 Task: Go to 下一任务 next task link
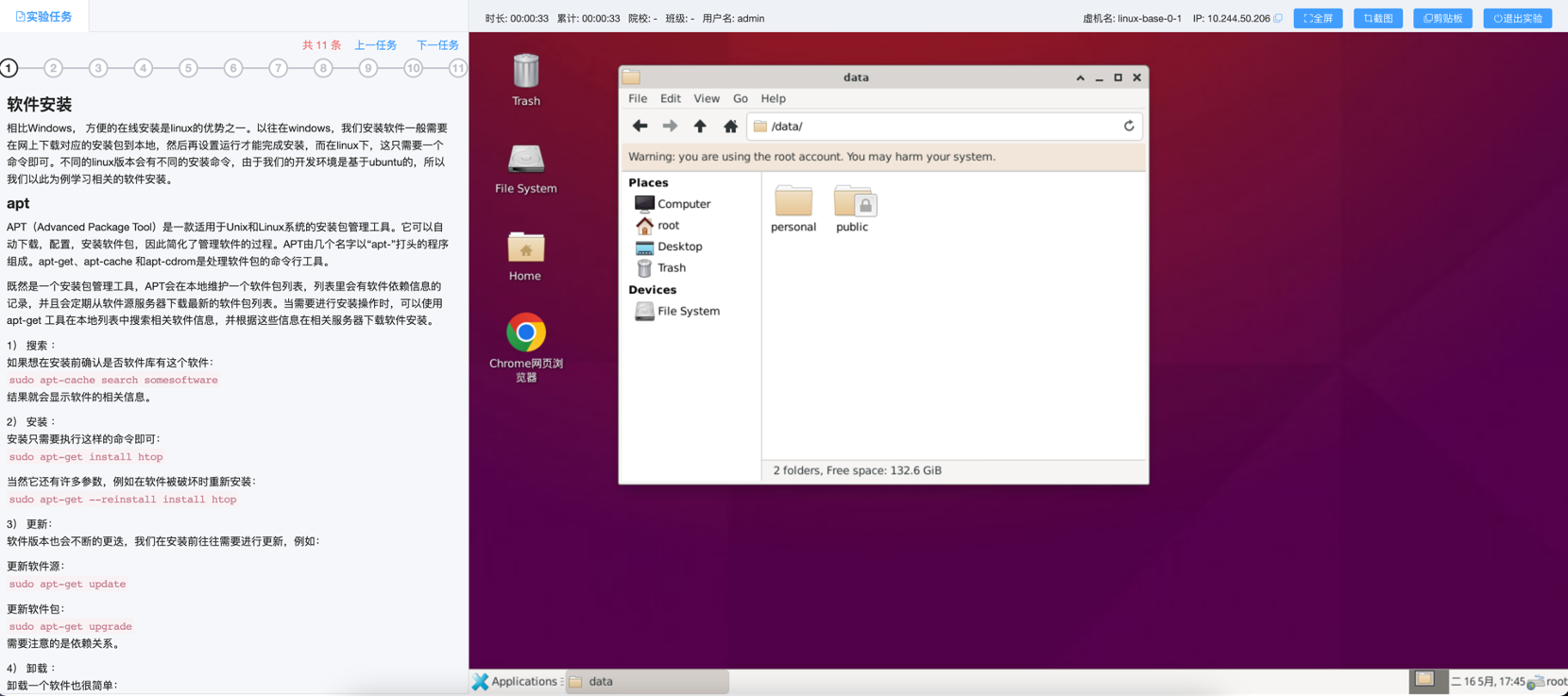pos(437,45)
